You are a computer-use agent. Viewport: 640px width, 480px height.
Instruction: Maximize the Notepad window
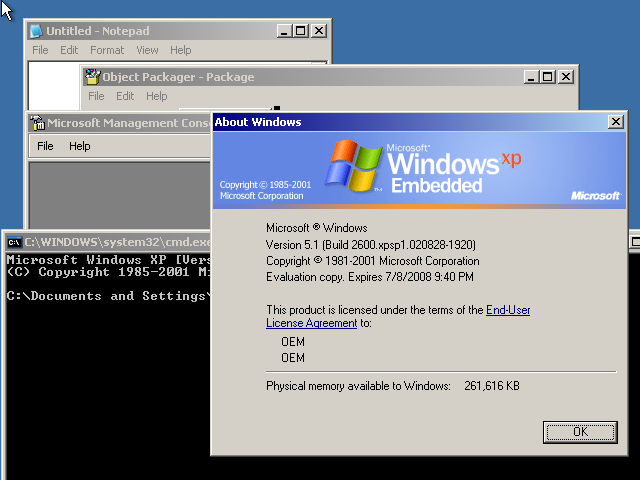301,31
